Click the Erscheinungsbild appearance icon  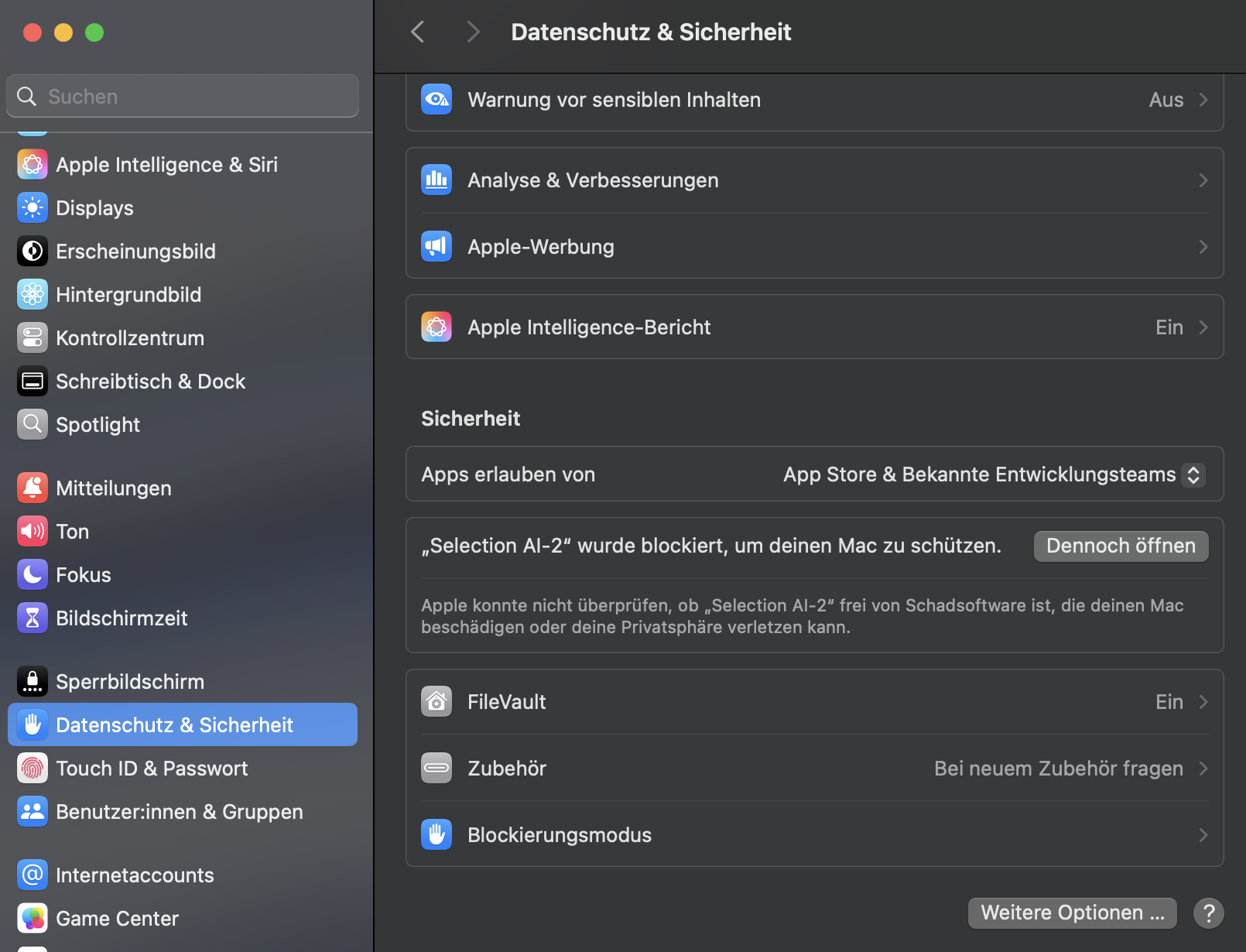[33, 252]
